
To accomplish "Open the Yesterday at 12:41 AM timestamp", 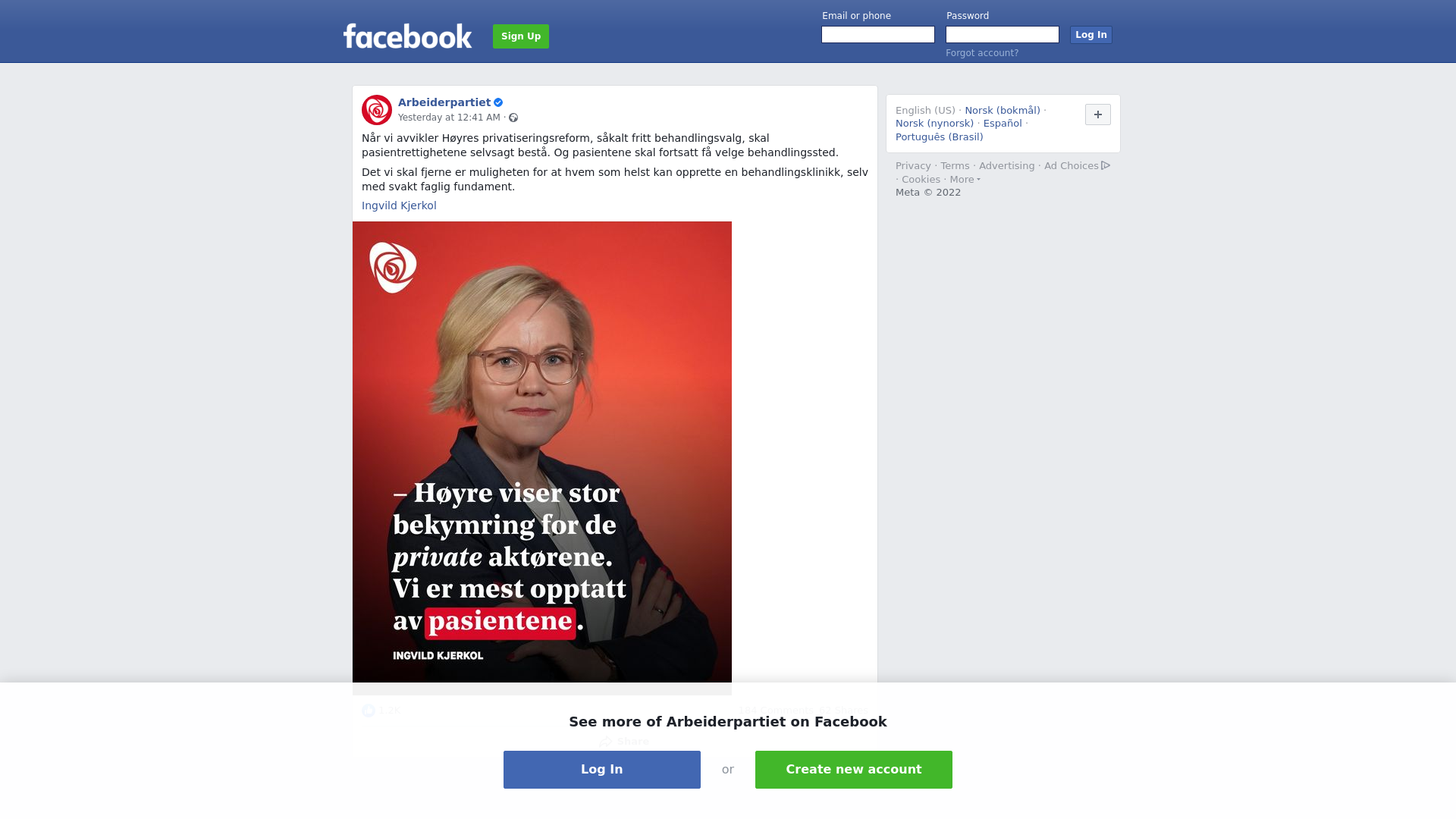I will click(449, 118).
